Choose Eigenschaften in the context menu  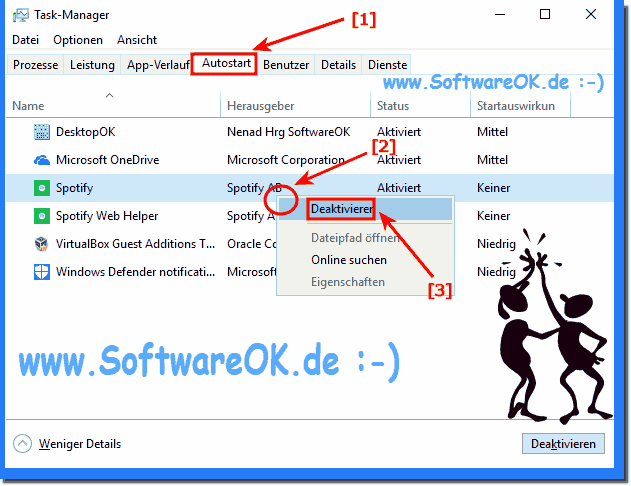click(x=365, y=282)
